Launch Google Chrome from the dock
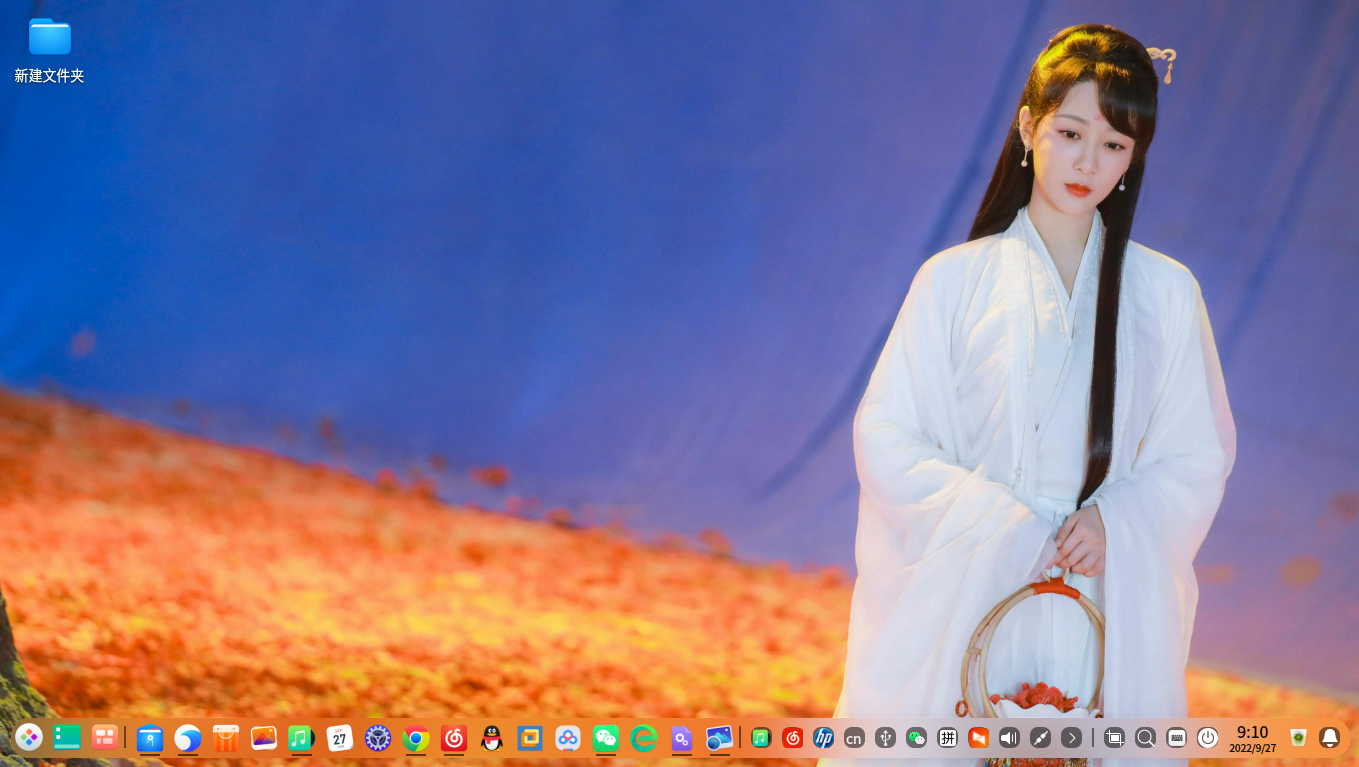The height and width of the screenshot is (767, 1359). (x=416, y=739)
